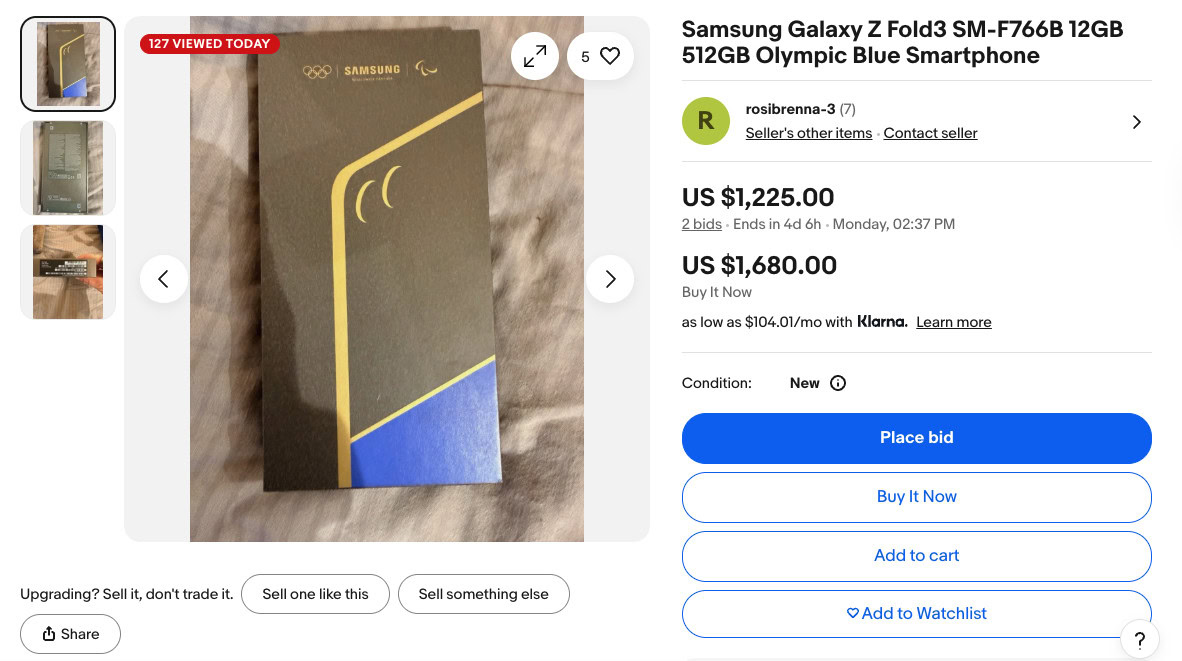Screen dimensions: 1182x661
Task: Go to the previous product image
Action: (164, 279)
